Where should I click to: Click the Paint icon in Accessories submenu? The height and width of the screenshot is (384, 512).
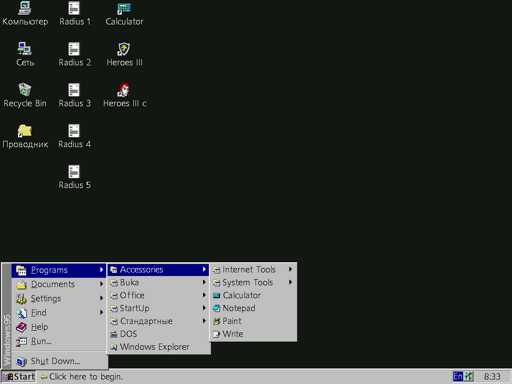[x=217, y=321]
